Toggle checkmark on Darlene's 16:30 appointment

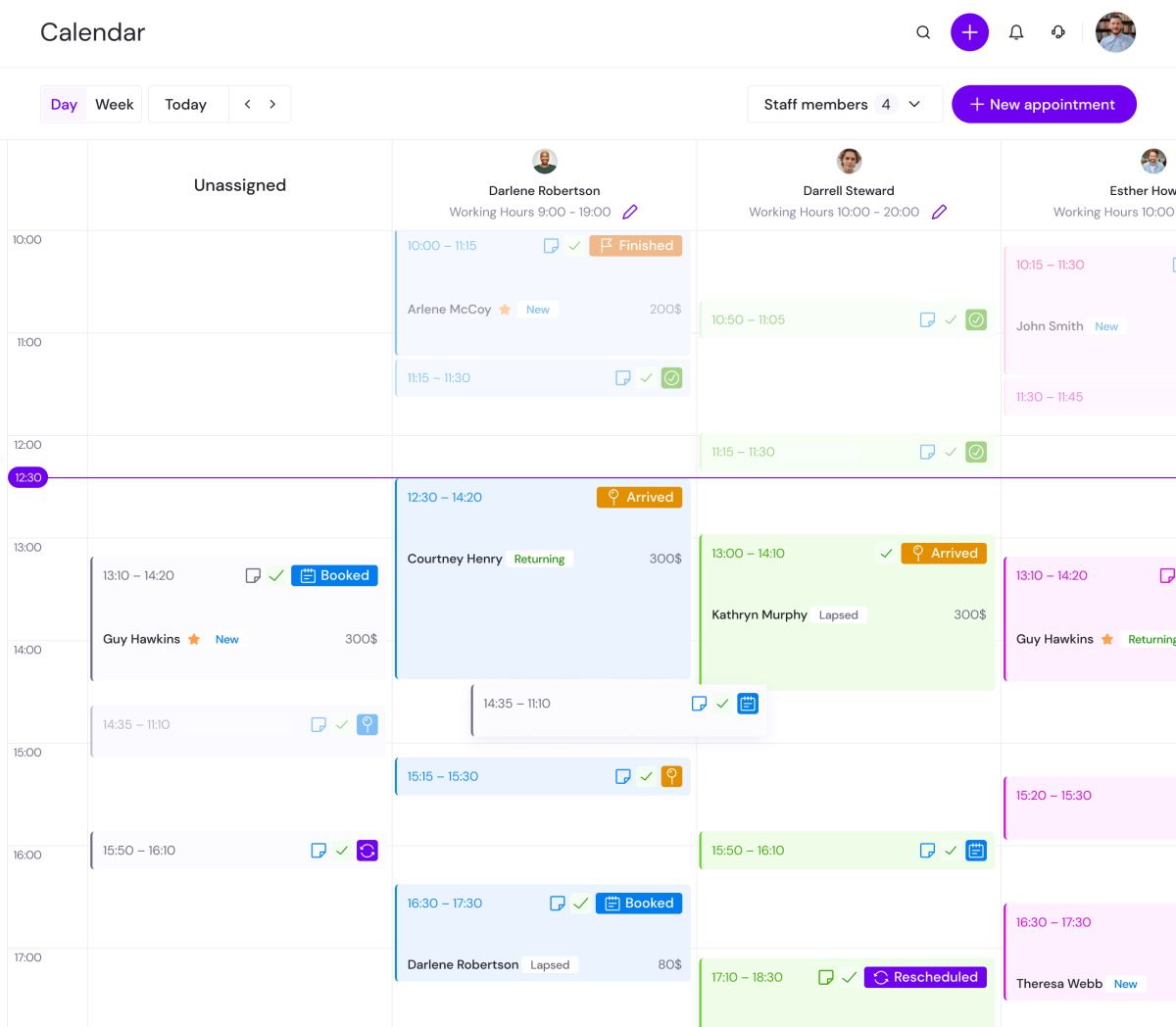tap(581, 904)
